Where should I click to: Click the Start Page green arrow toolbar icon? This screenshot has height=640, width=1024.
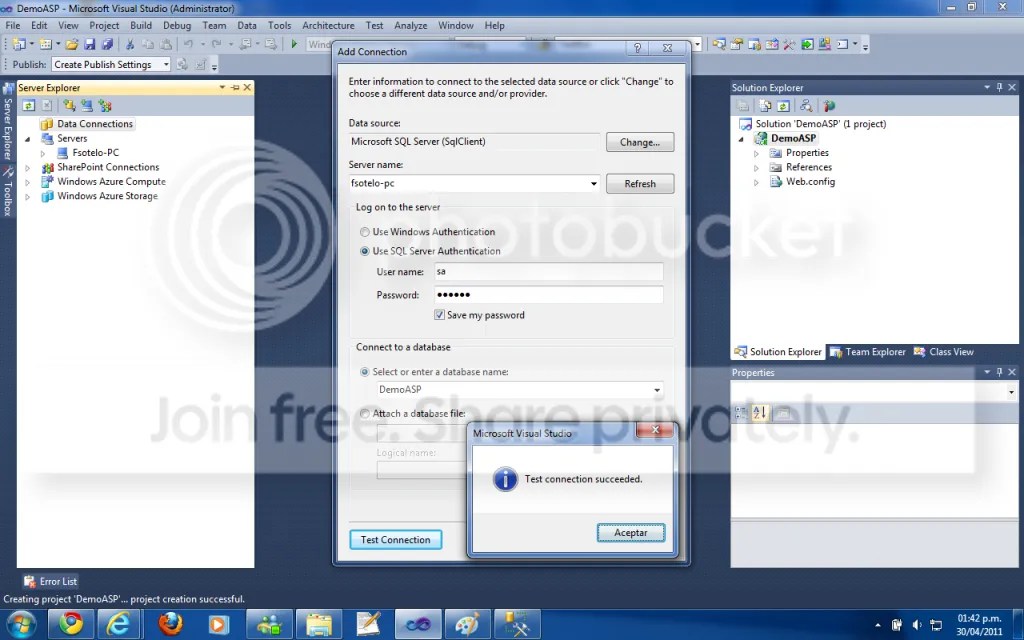coord(807,44)
